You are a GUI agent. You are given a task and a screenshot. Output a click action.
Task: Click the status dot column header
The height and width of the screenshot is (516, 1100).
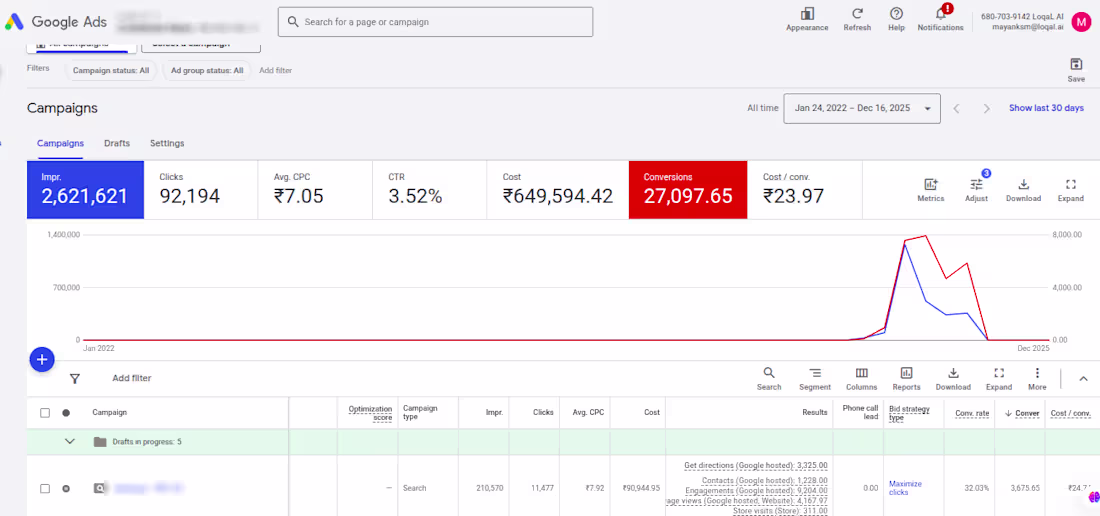66,413
